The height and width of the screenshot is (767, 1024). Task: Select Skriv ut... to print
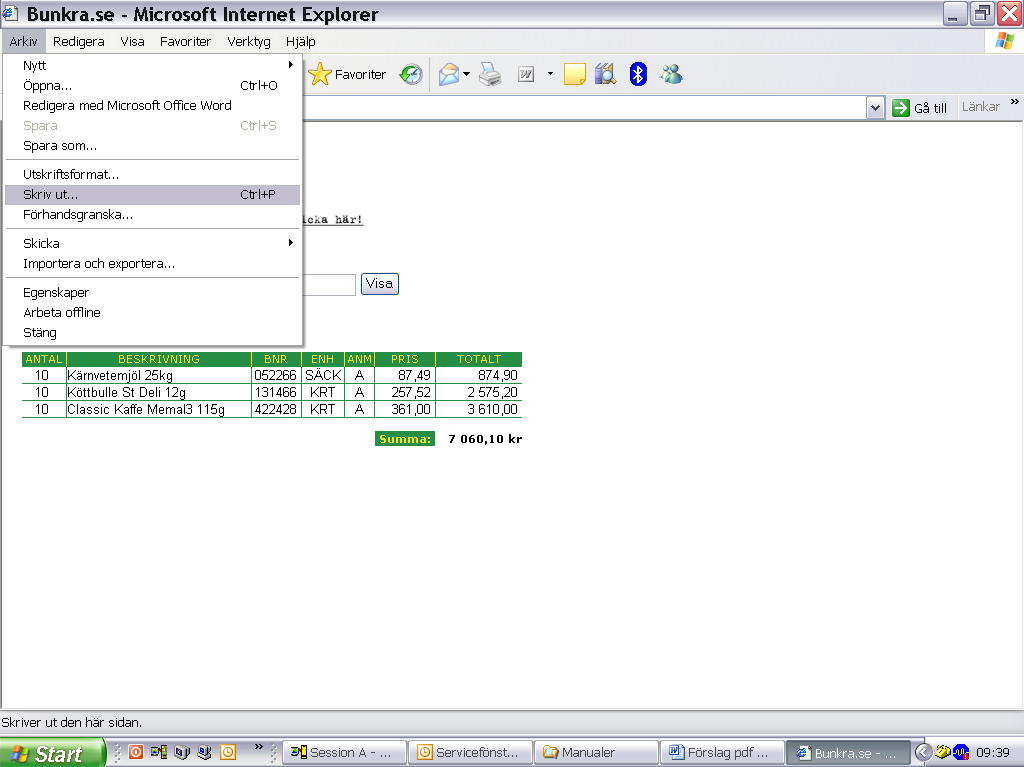tap(152, 195)
